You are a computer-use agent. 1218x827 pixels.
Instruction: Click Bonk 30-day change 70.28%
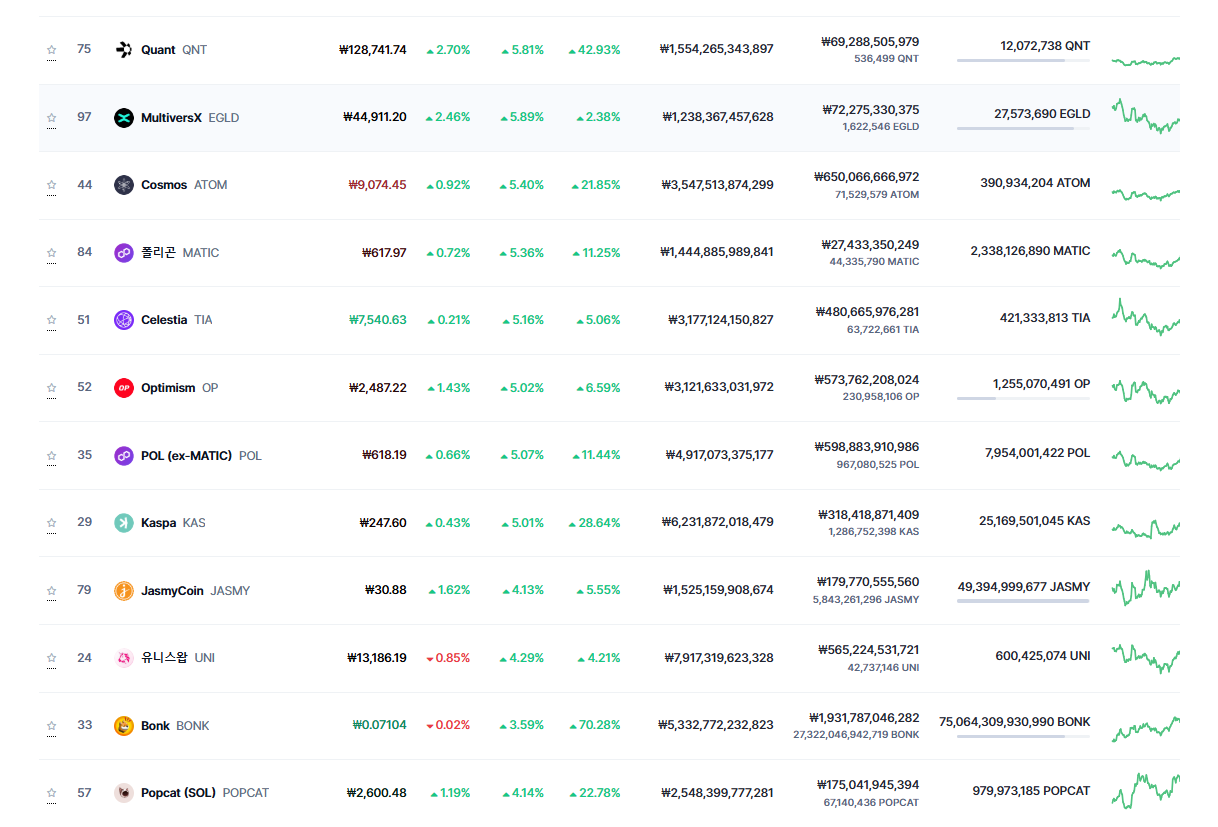(x=594, y=726)
